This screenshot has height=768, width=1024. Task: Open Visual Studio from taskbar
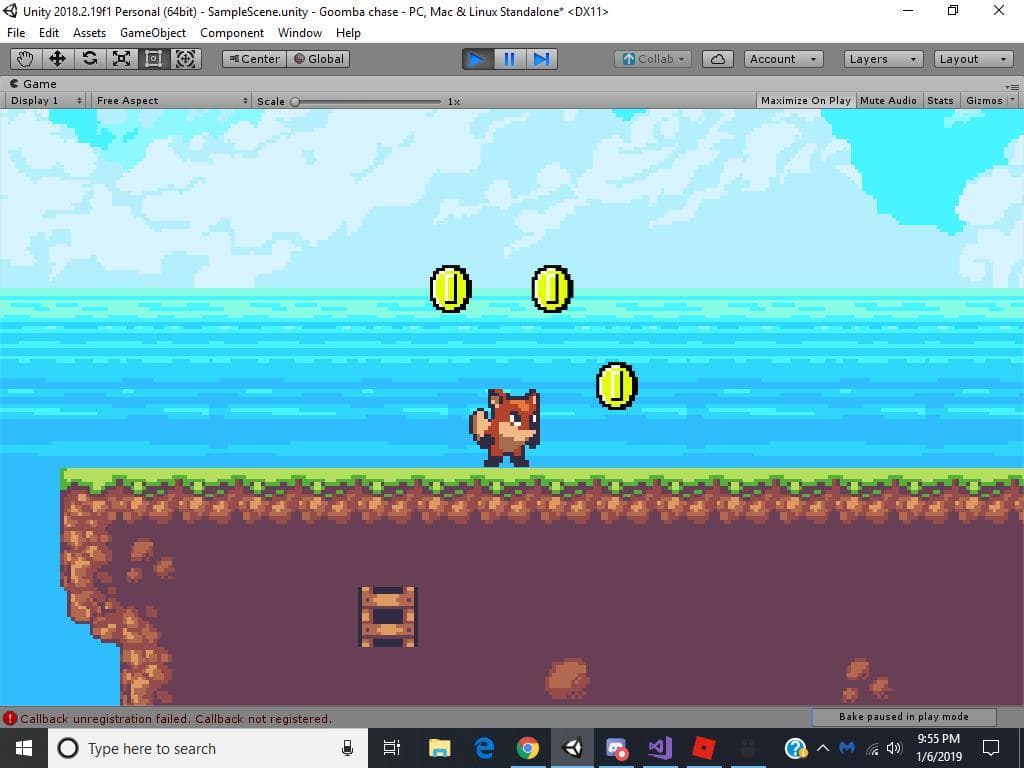[660, 748]
